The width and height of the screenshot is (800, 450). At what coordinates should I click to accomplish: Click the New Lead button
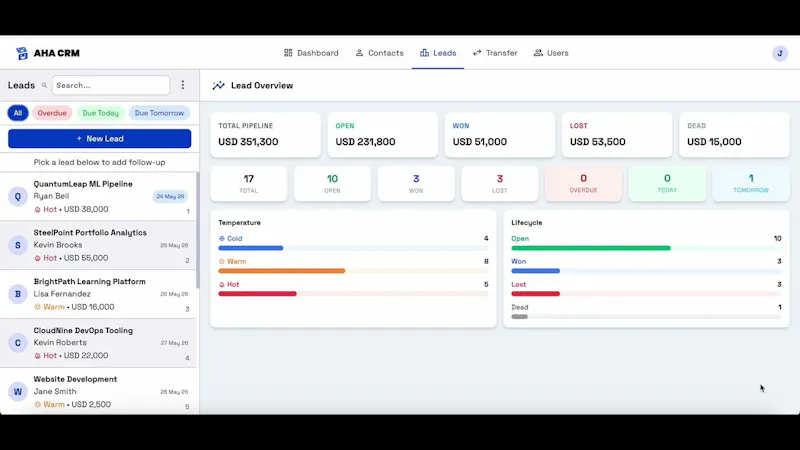pos(99,139)
